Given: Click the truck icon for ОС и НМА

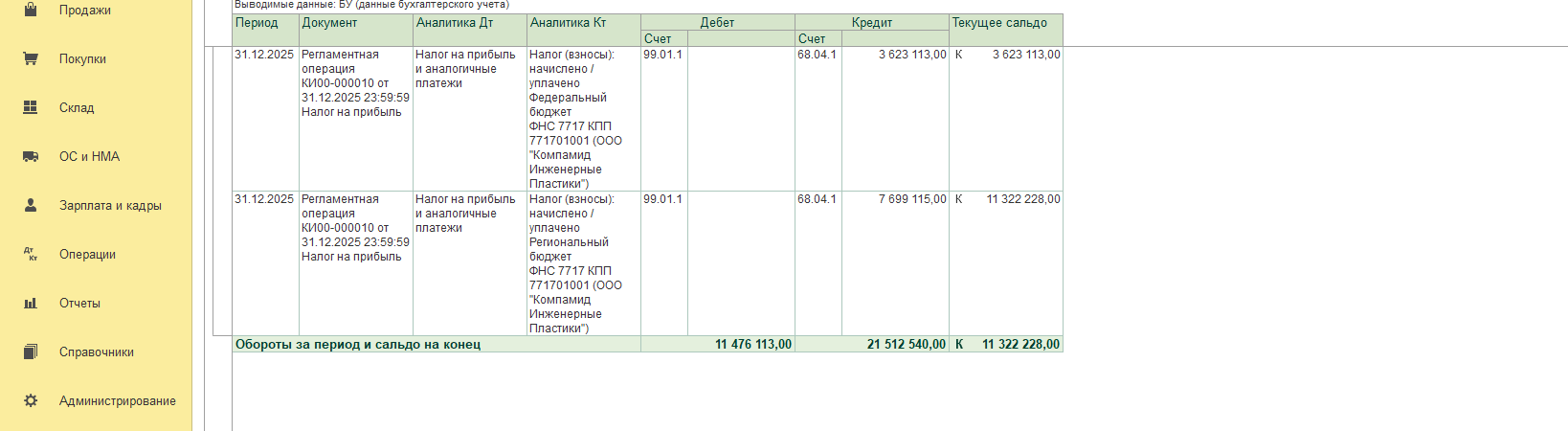Looking at the screenshot, I should 31,156.
